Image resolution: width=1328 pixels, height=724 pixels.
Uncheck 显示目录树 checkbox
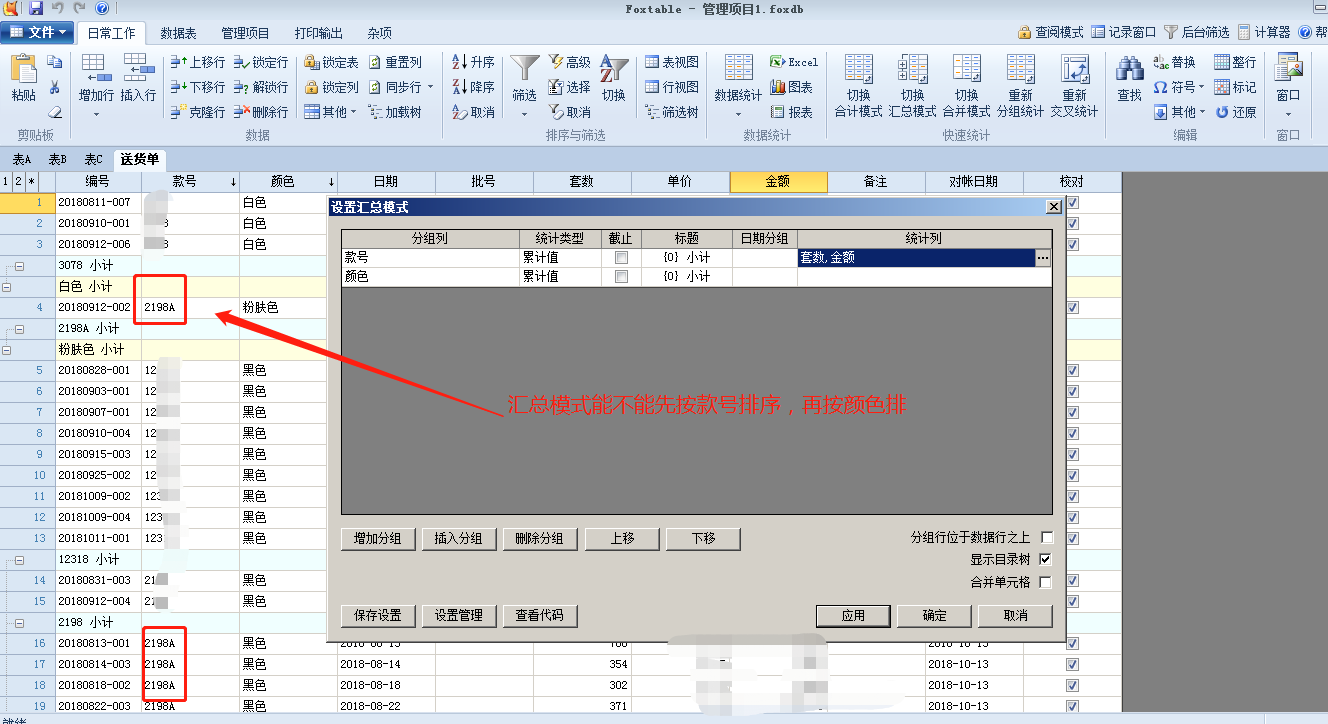(x=1047, y=560)
